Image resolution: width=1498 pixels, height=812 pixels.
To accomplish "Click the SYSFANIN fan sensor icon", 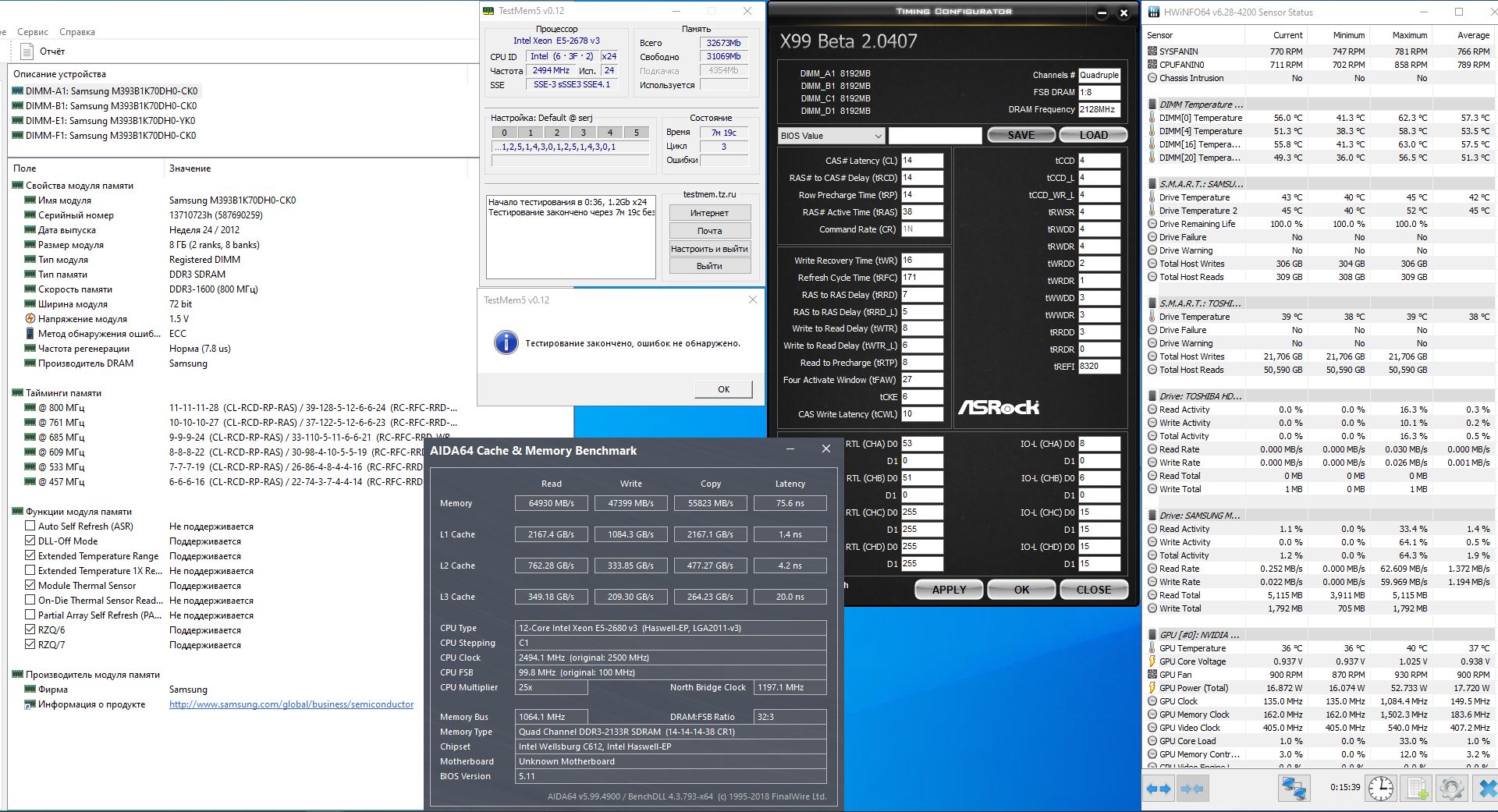I will (x=1152, y=51).
